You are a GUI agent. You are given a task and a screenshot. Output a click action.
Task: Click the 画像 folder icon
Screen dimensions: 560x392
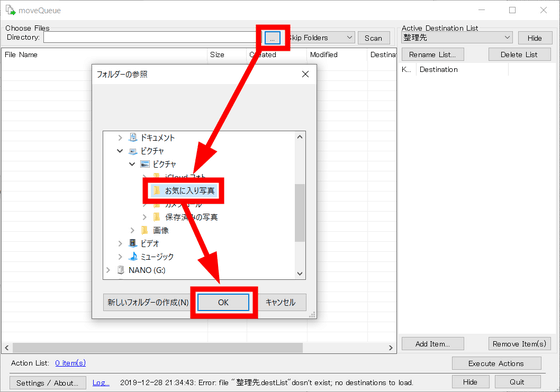pyautogui.click(x=144, y=230)
